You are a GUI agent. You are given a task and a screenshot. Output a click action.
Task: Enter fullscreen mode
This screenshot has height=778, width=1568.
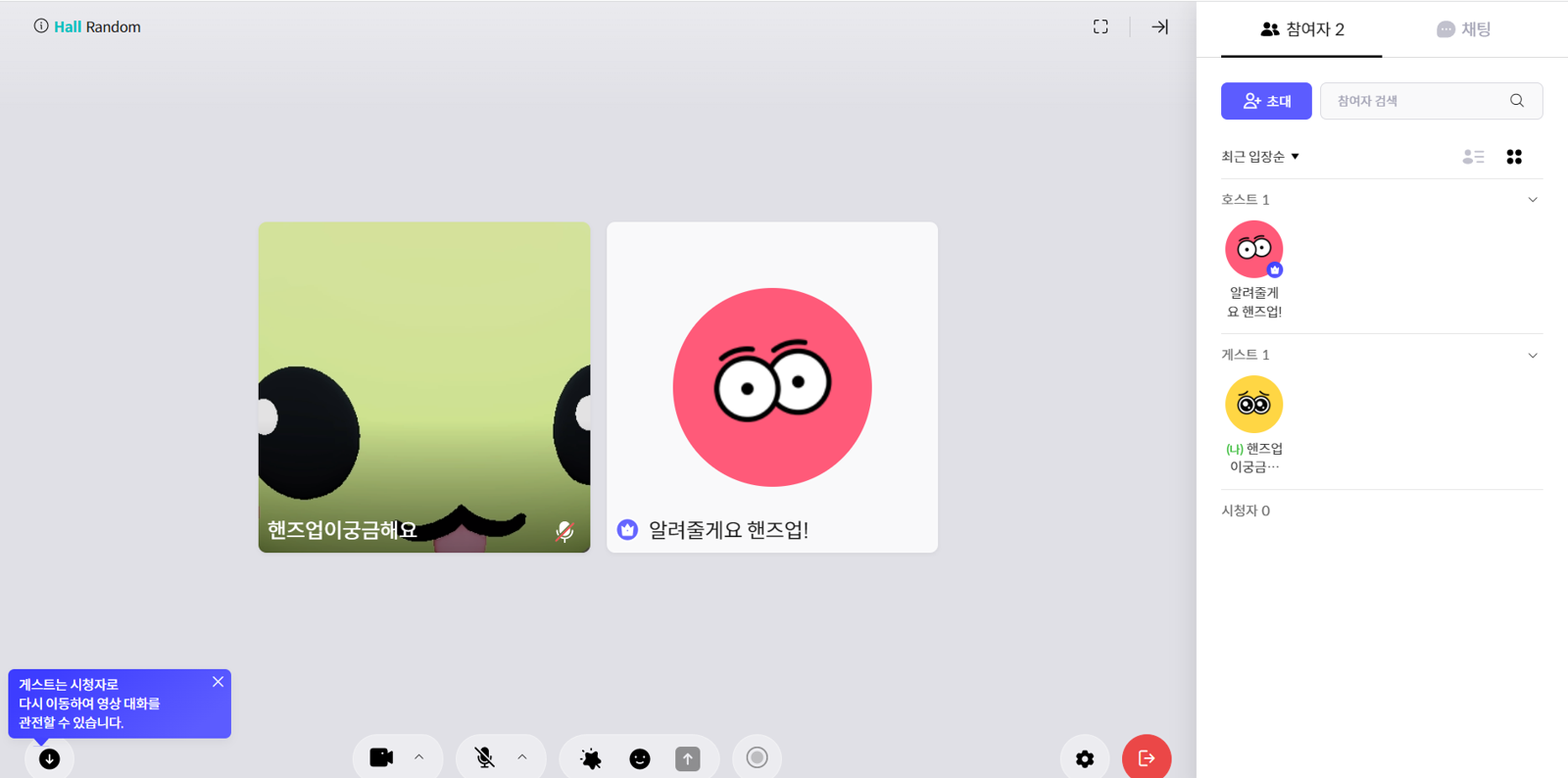pos(1101,27)
